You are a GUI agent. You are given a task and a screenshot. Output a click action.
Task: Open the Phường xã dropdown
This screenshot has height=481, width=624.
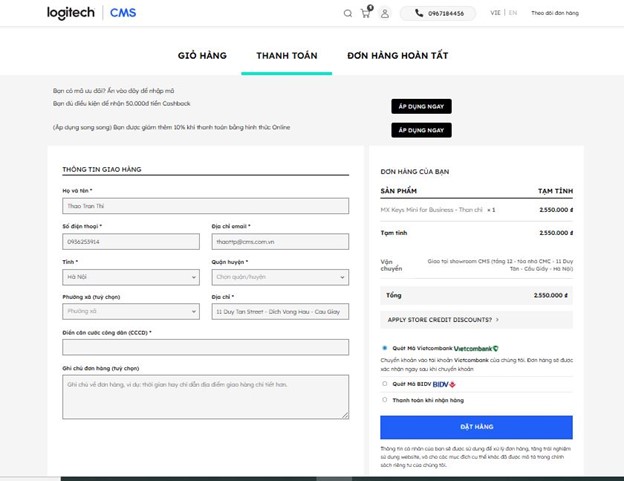[x=129, y=311]
